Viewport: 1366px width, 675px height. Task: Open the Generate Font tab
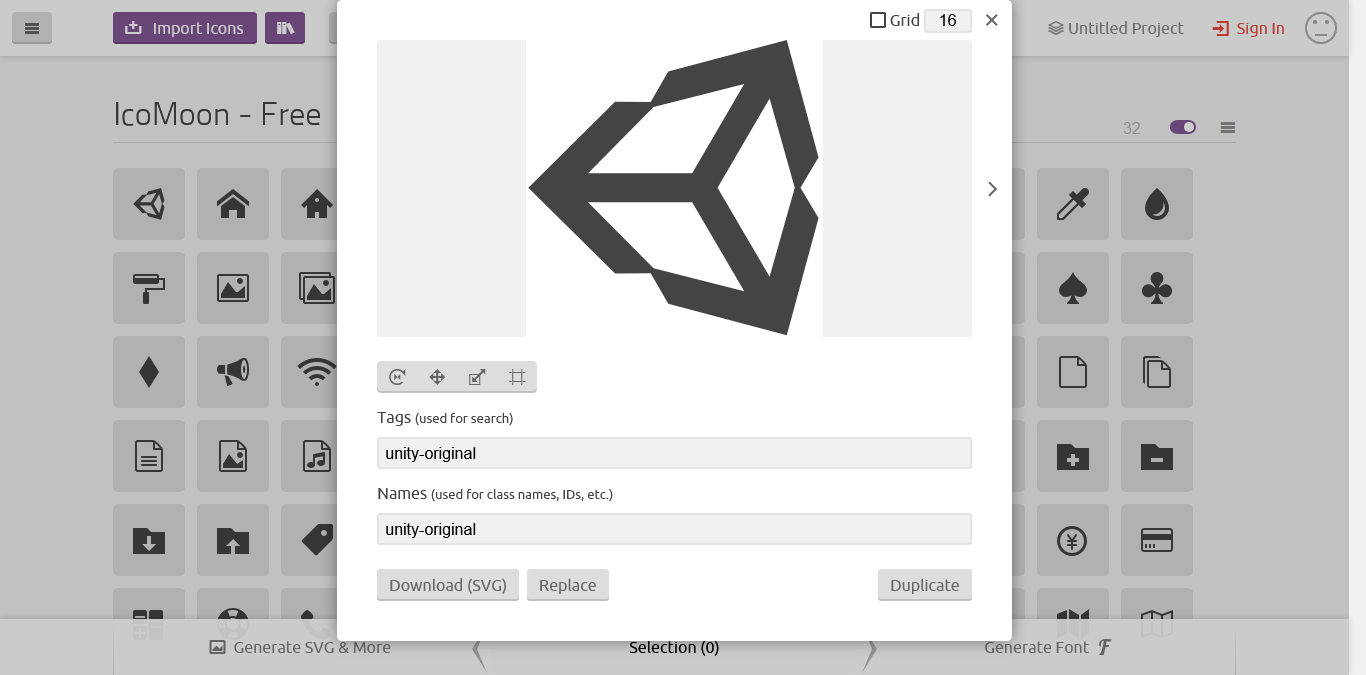(1048, 647)
